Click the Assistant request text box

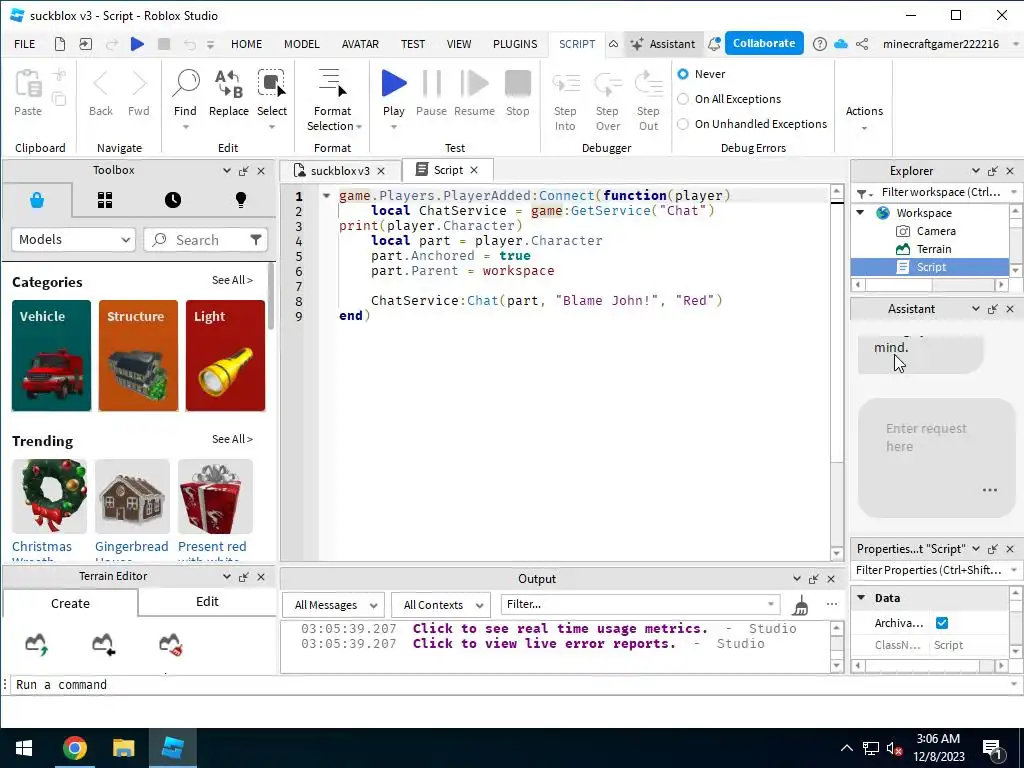[936, 457]
